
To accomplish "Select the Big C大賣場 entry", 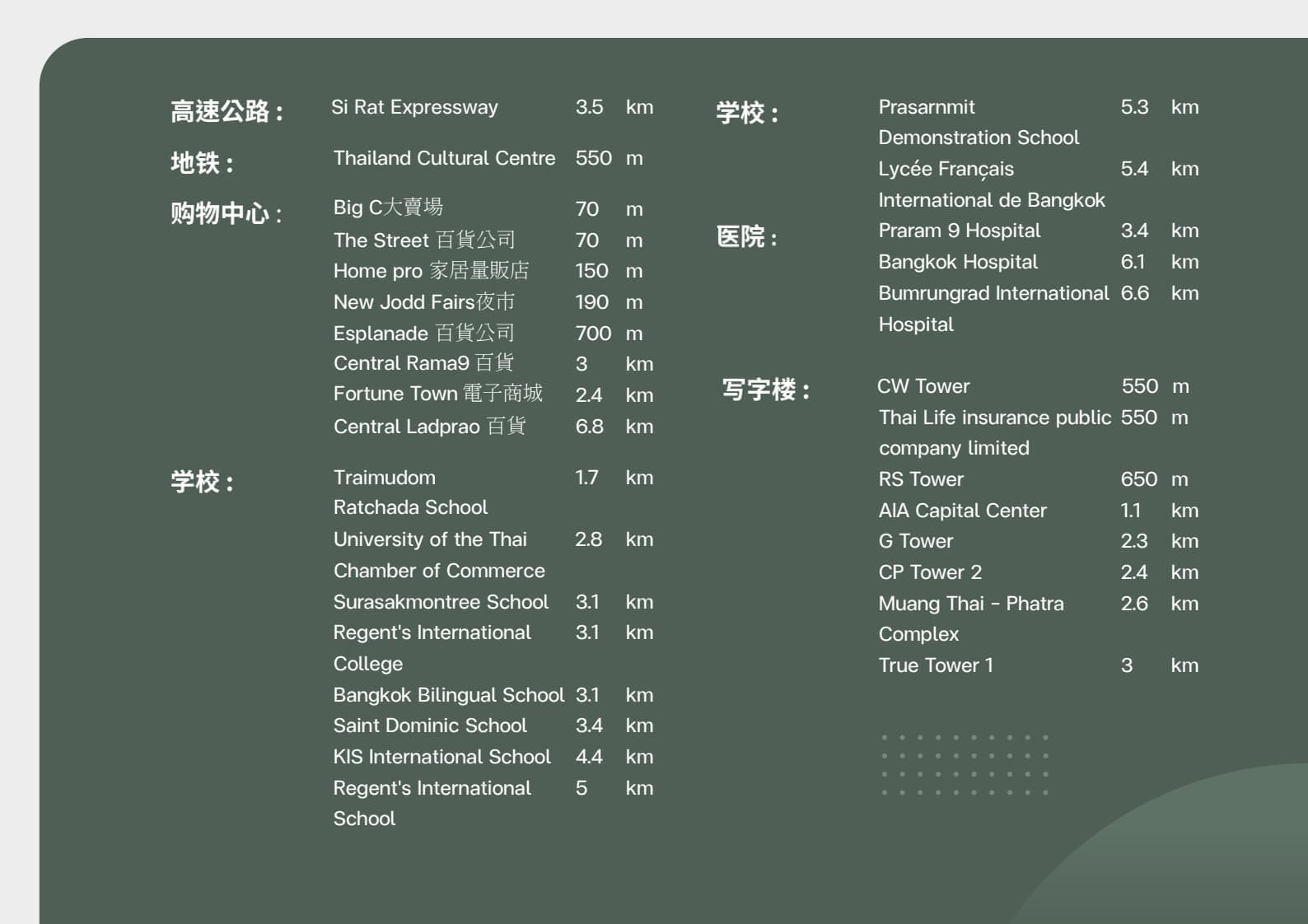I will click(388, 208).
